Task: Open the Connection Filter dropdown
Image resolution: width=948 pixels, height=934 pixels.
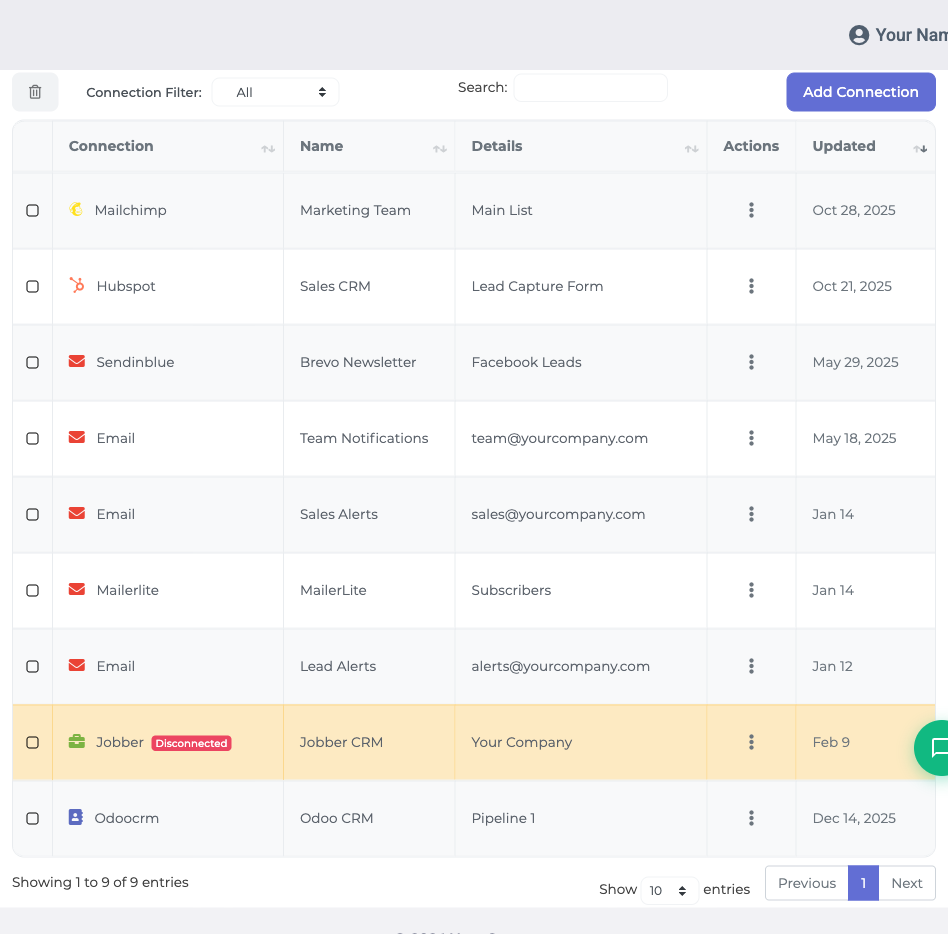Action: (275, 91)
